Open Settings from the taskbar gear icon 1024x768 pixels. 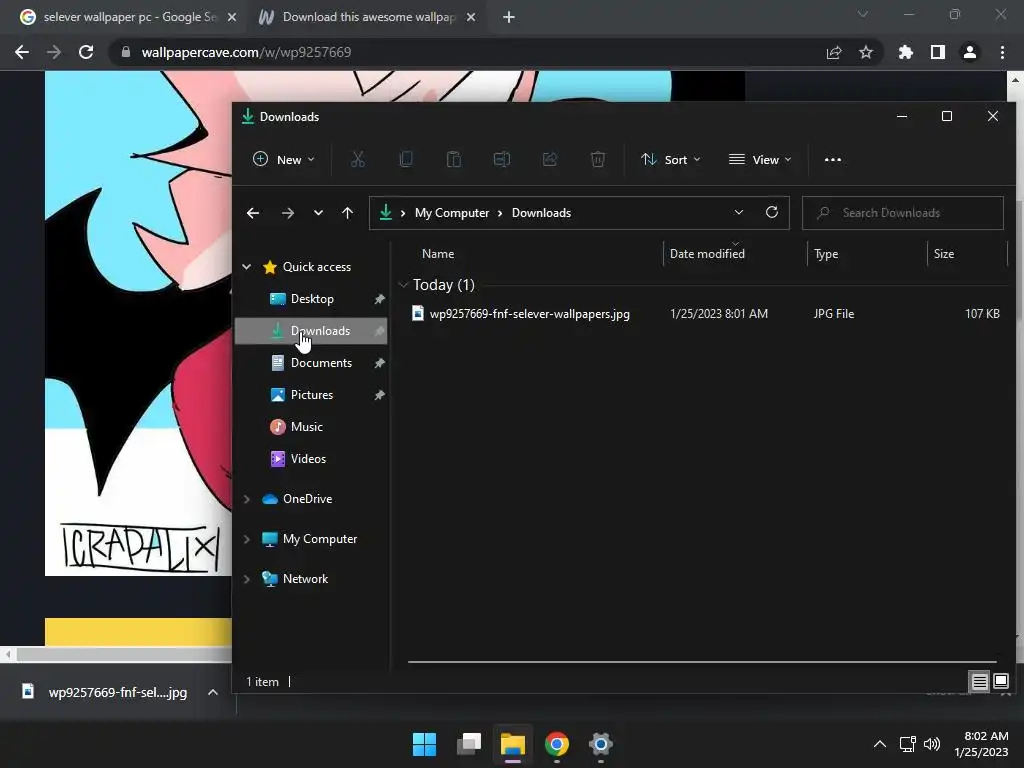[x=601, y=744]
